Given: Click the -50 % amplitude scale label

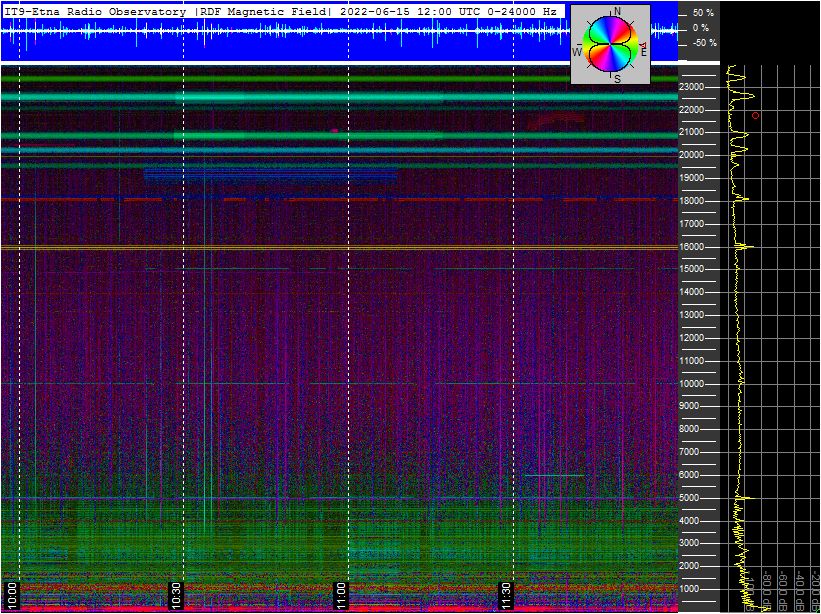Looking at the screenshot, I should tap(703, 43).
